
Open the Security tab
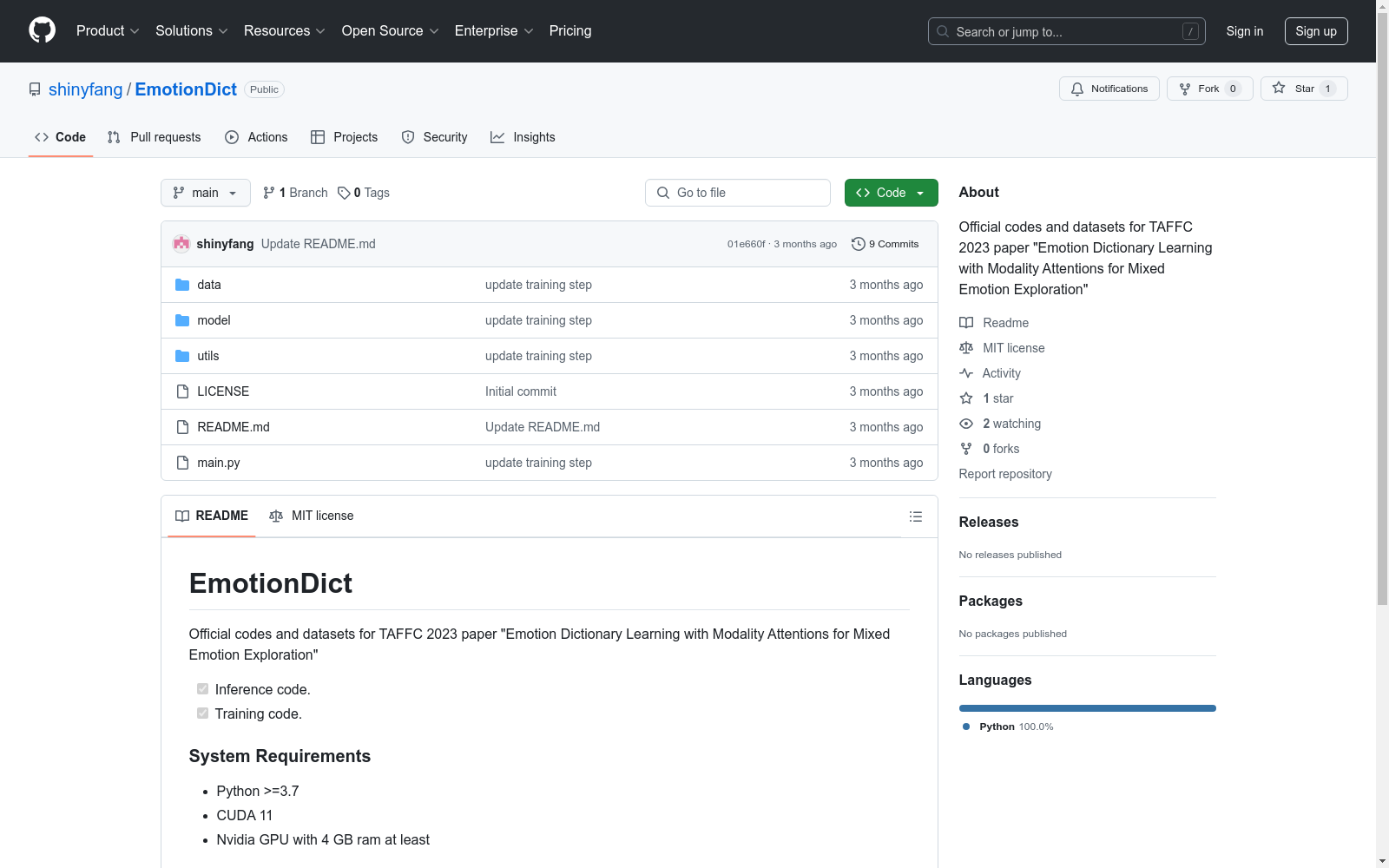434,137
